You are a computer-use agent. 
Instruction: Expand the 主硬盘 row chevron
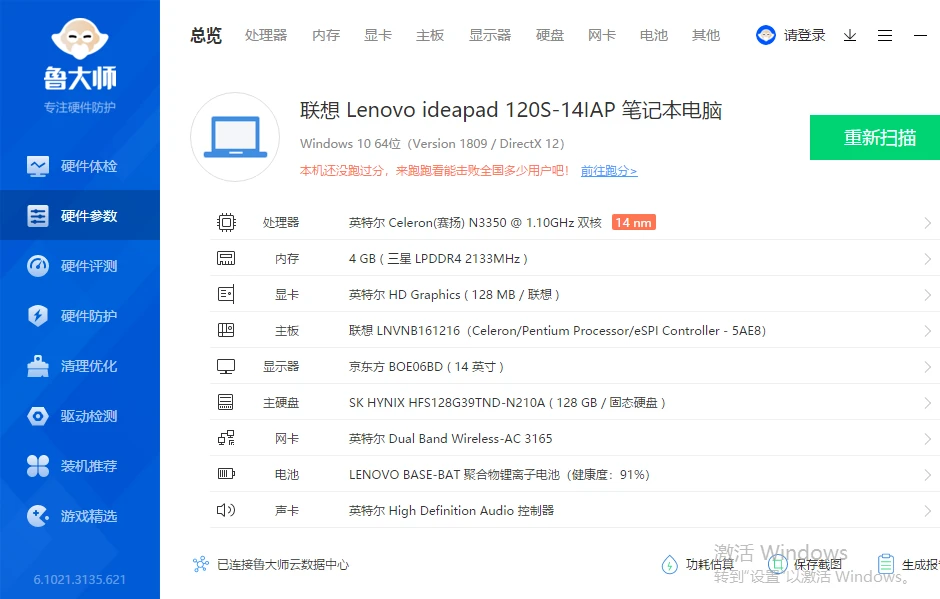pyautogui.click(x=927, y=403)
